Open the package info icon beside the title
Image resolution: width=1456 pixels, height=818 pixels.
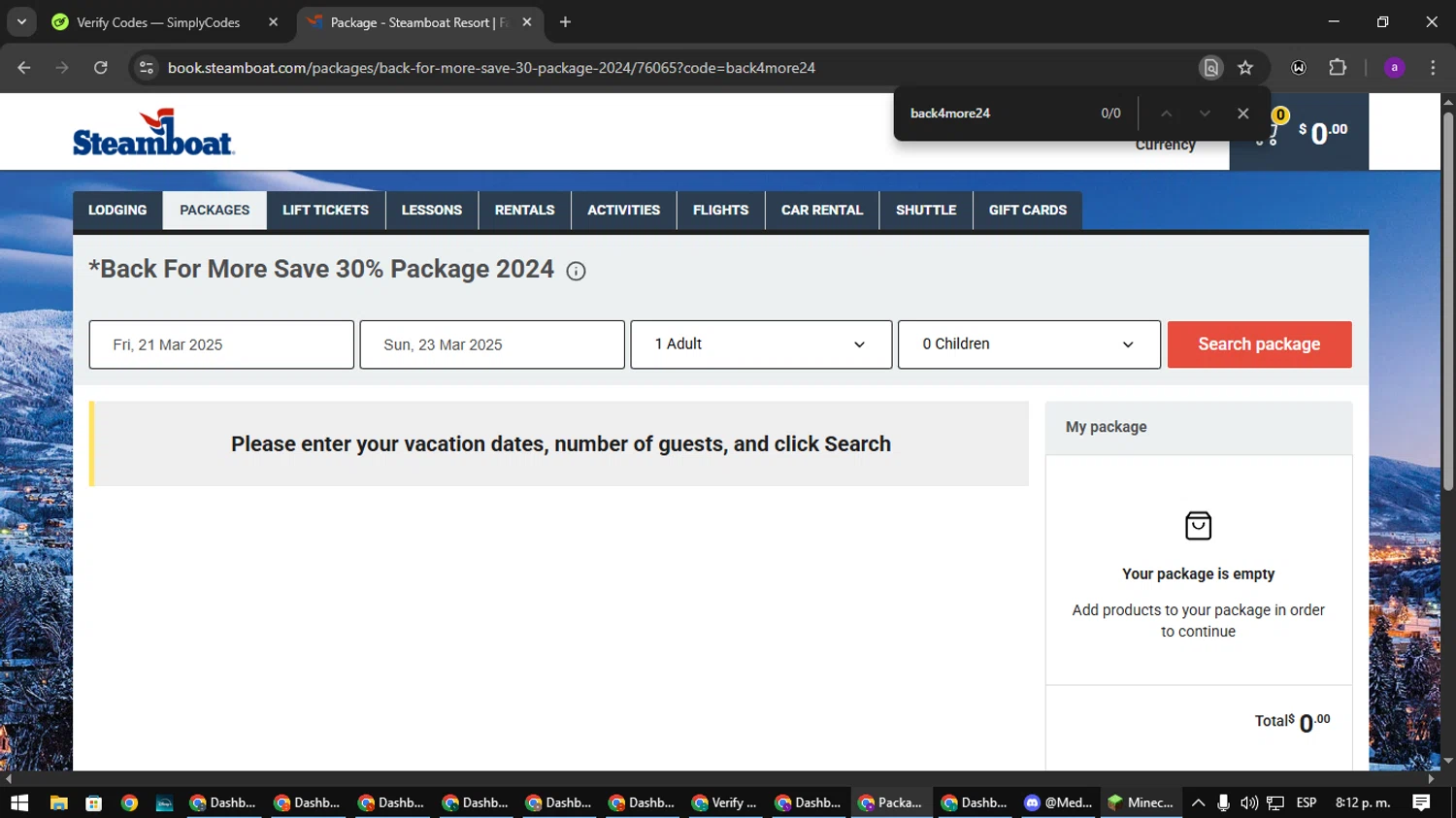pyautogui.click(x=576, y=272)
